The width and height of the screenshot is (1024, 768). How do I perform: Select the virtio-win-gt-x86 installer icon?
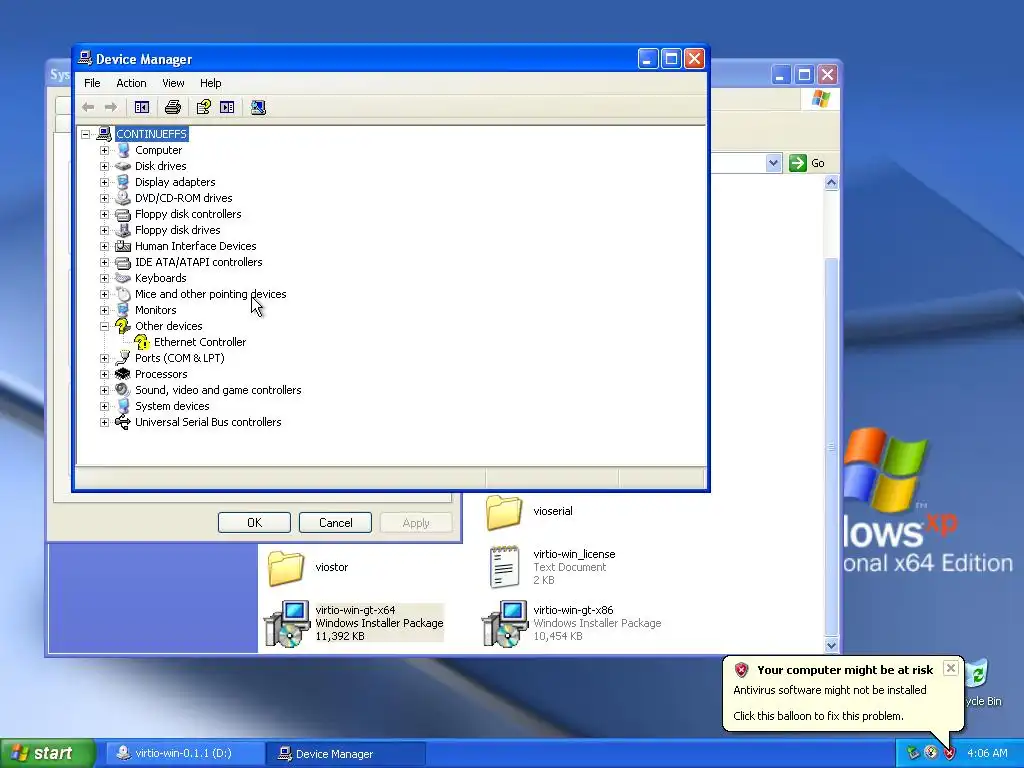pyautogui.click(x=504, y=624)
